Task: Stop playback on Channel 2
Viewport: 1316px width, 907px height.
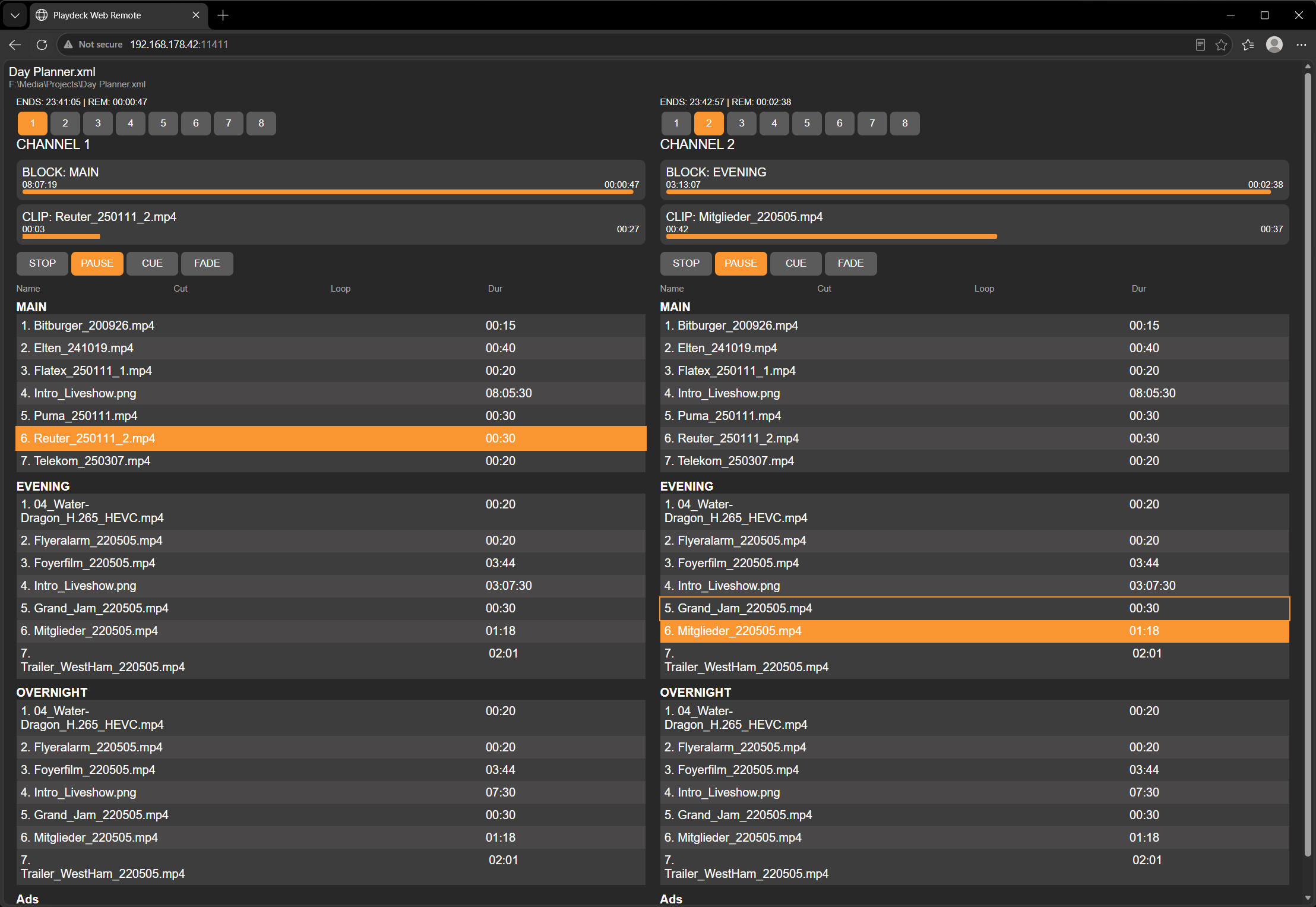Action: [687, 264]
